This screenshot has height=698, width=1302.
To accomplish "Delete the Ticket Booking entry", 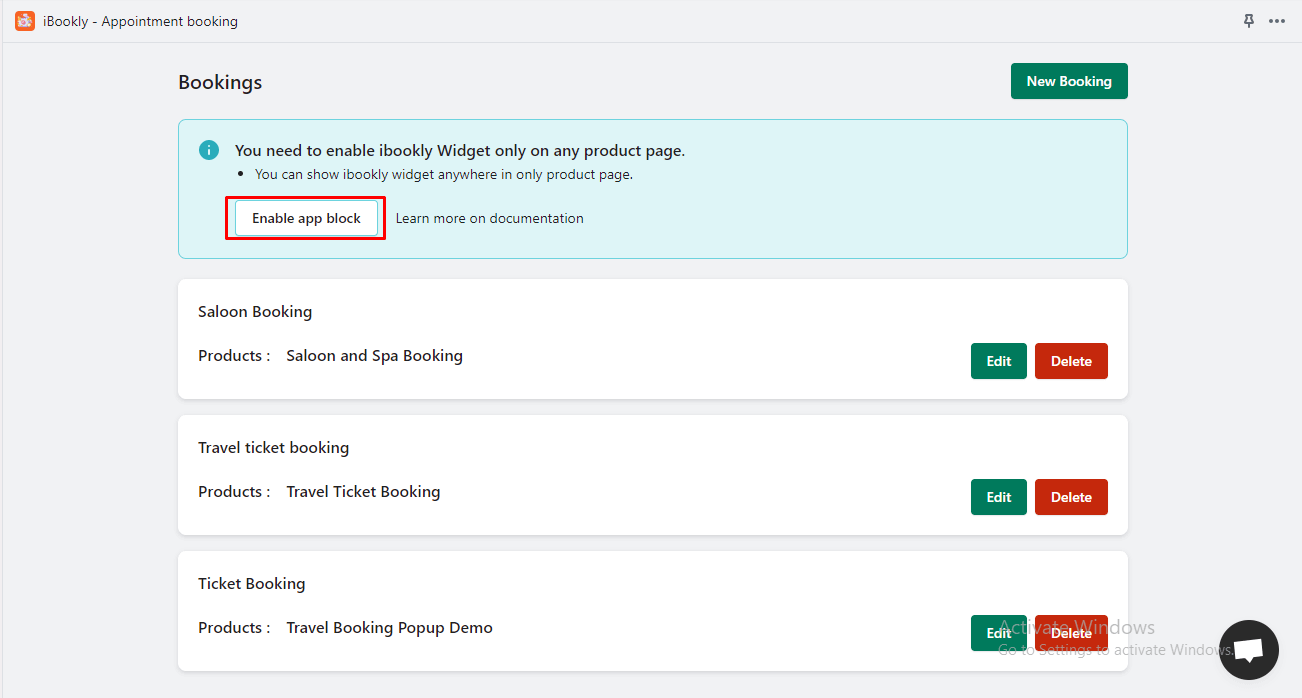I will pyautogui.click(x=1071, y=633).
